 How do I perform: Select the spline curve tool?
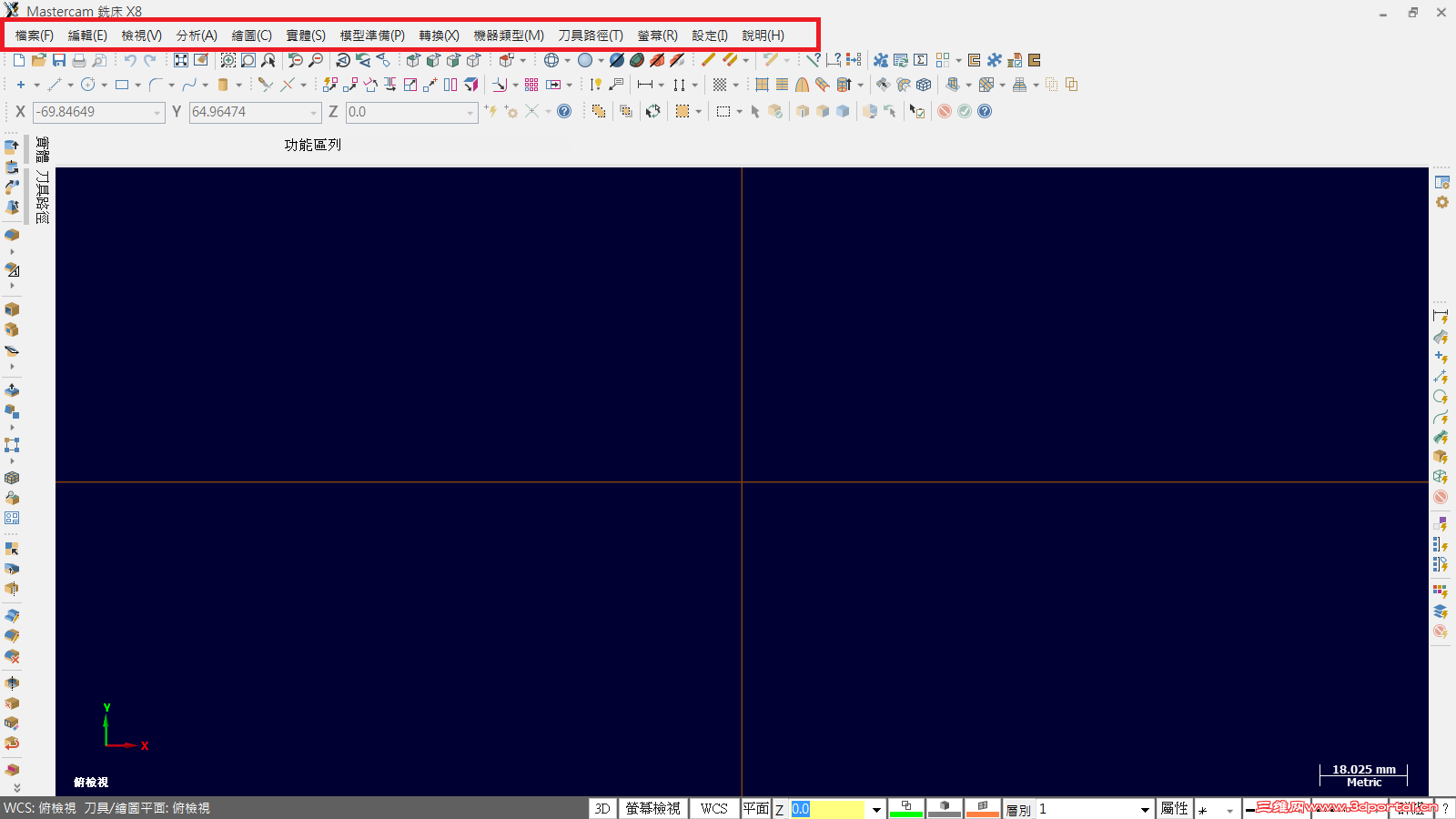189,85
